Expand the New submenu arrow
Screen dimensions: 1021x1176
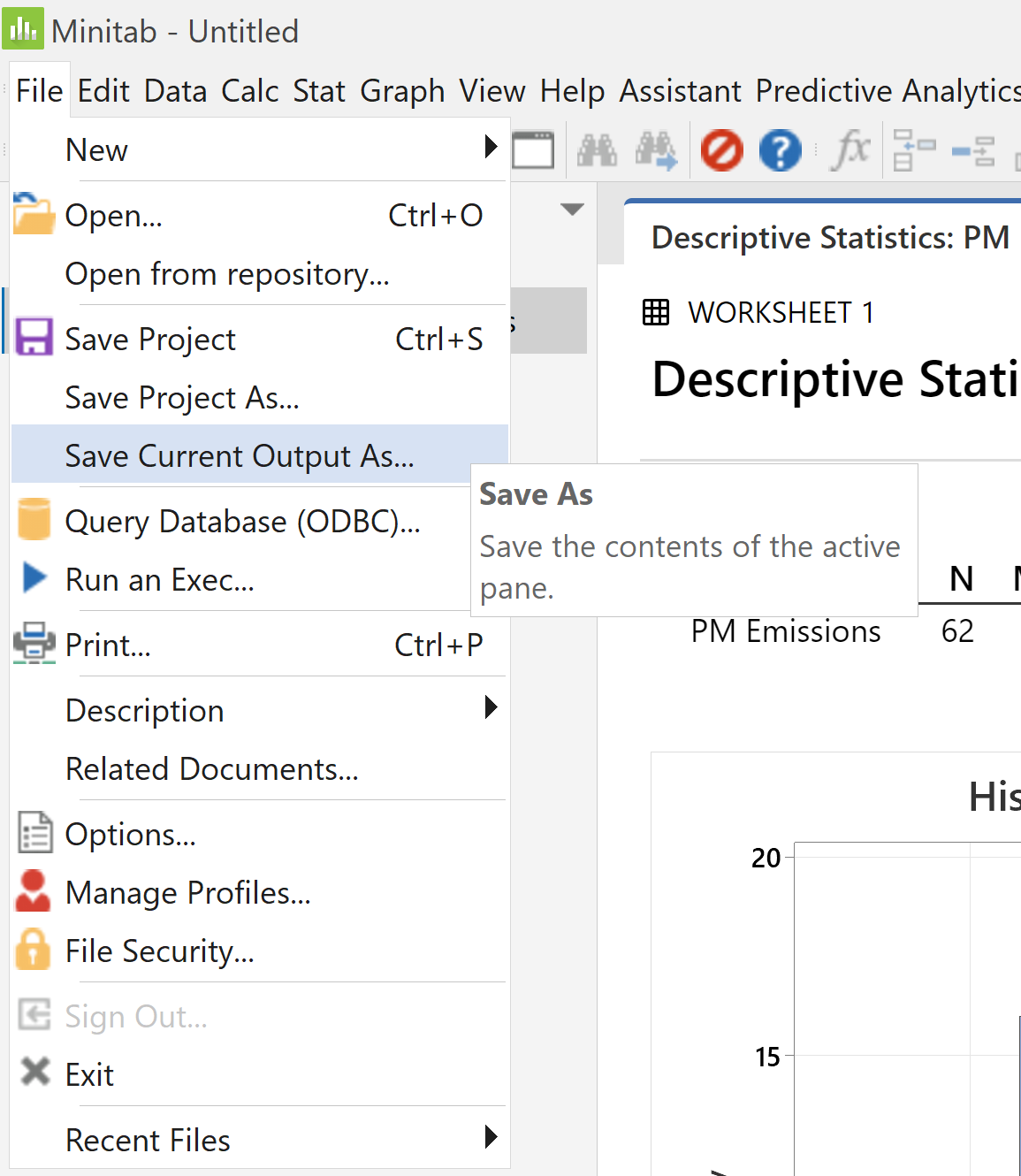click(491, 146)
